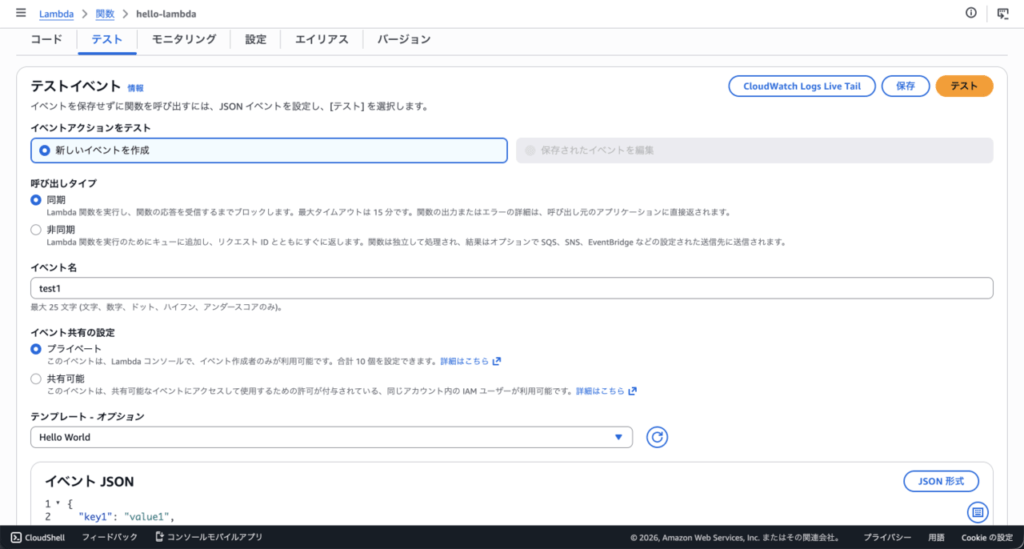Choose 同期 invocation type

(36, 200)
